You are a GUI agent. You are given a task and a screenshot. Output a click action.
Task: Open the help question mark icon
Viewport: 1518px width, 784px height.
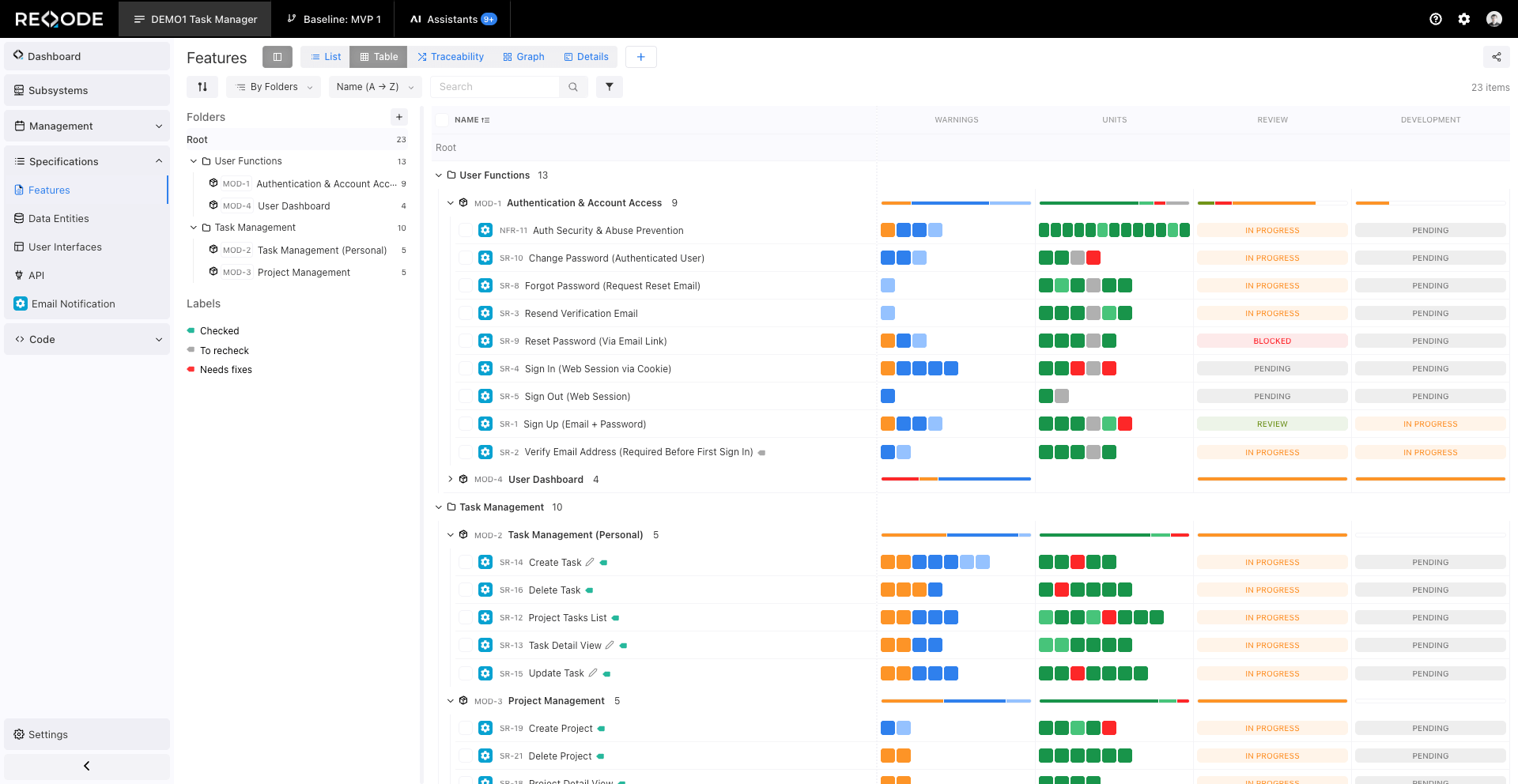click(1436, 19)
